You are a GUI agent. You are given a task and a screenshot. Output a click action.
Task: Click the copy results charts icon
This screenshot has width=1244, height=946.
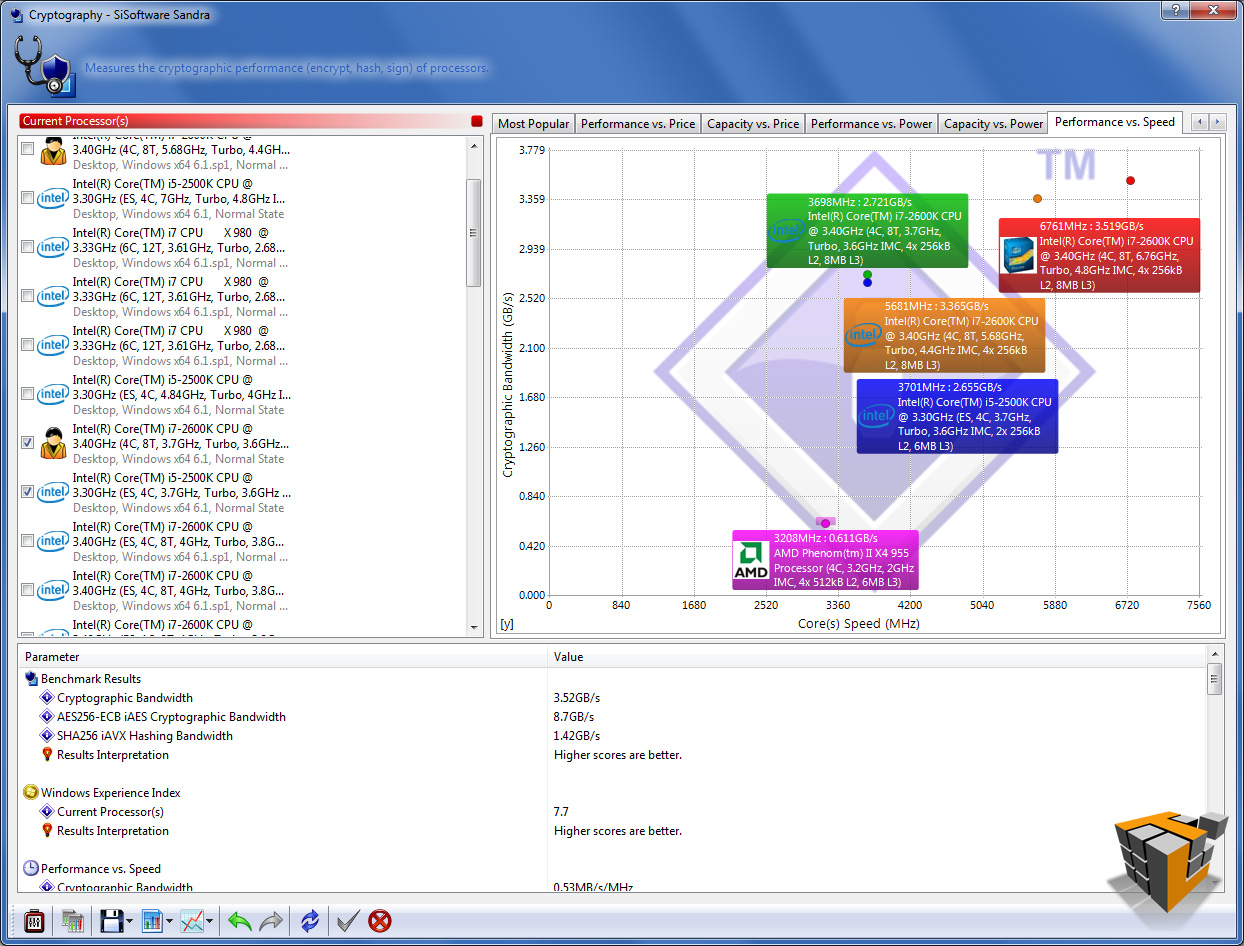pos(72,920)
